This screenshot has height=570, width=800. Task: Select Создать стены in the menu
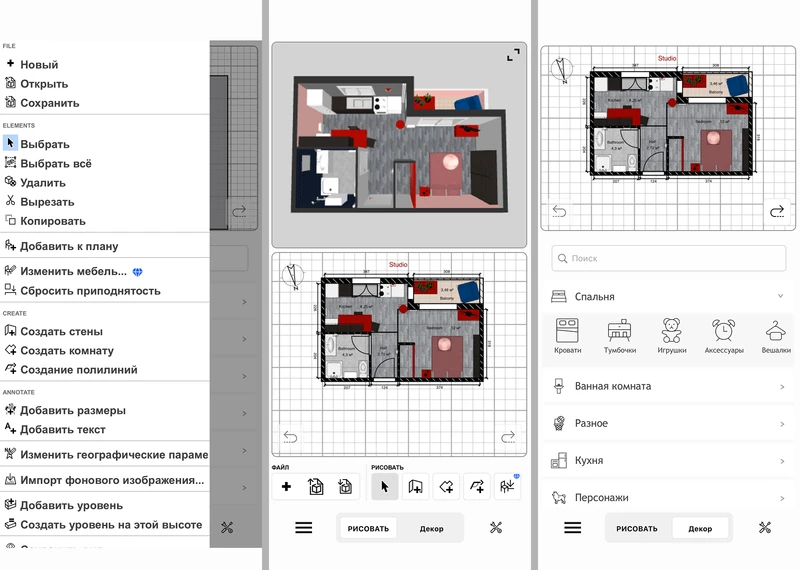pyautogui.click(x=61, y=331)
